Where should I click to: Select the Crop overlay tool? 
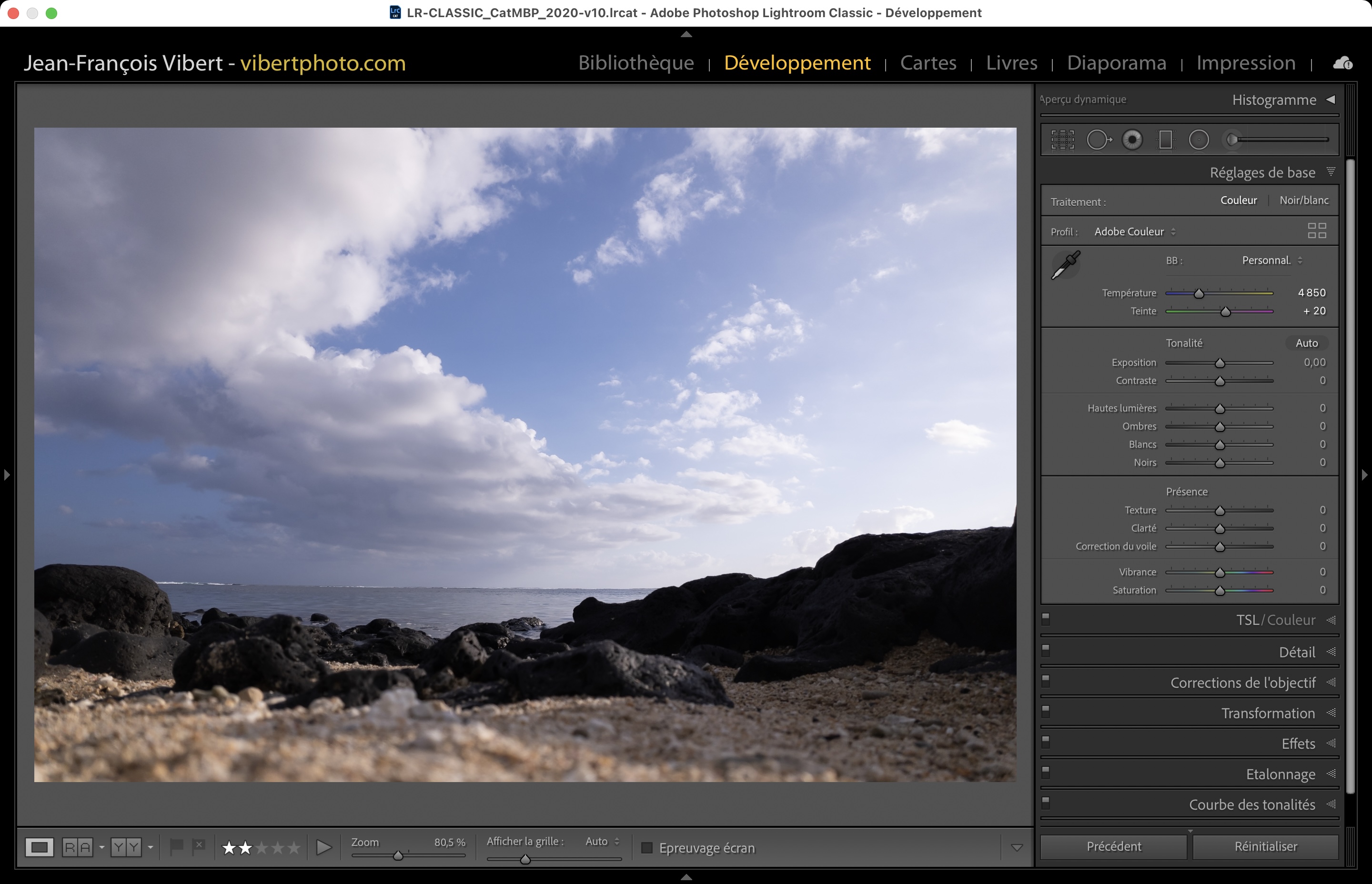pos(1062,140)
